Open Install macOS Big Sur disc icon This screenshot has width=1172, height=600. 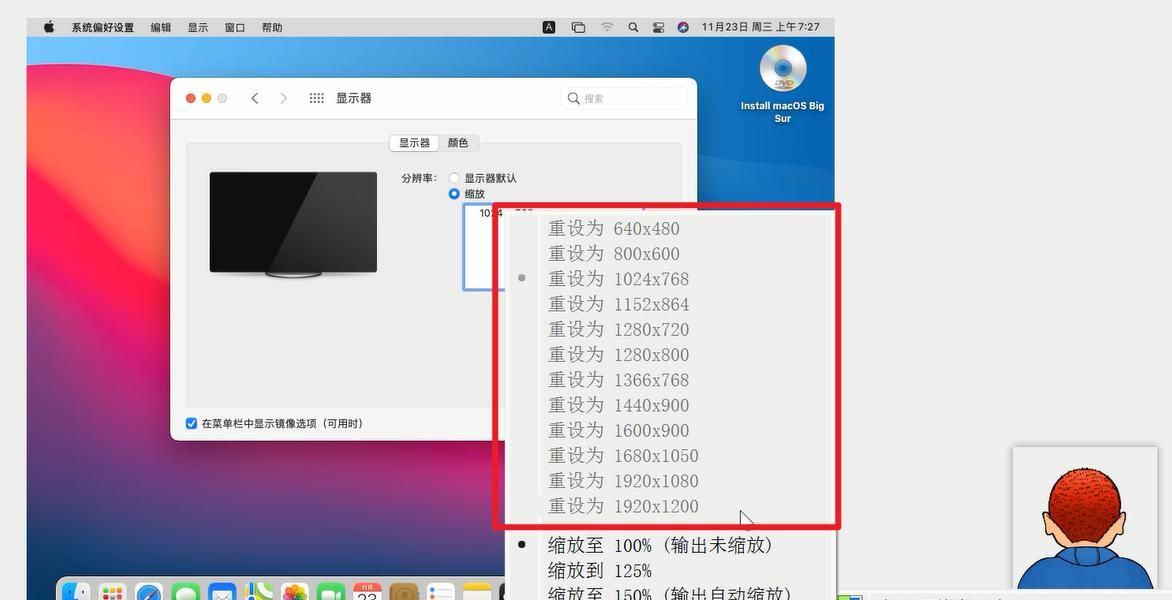pyautogui.click(x=782, y=72)
